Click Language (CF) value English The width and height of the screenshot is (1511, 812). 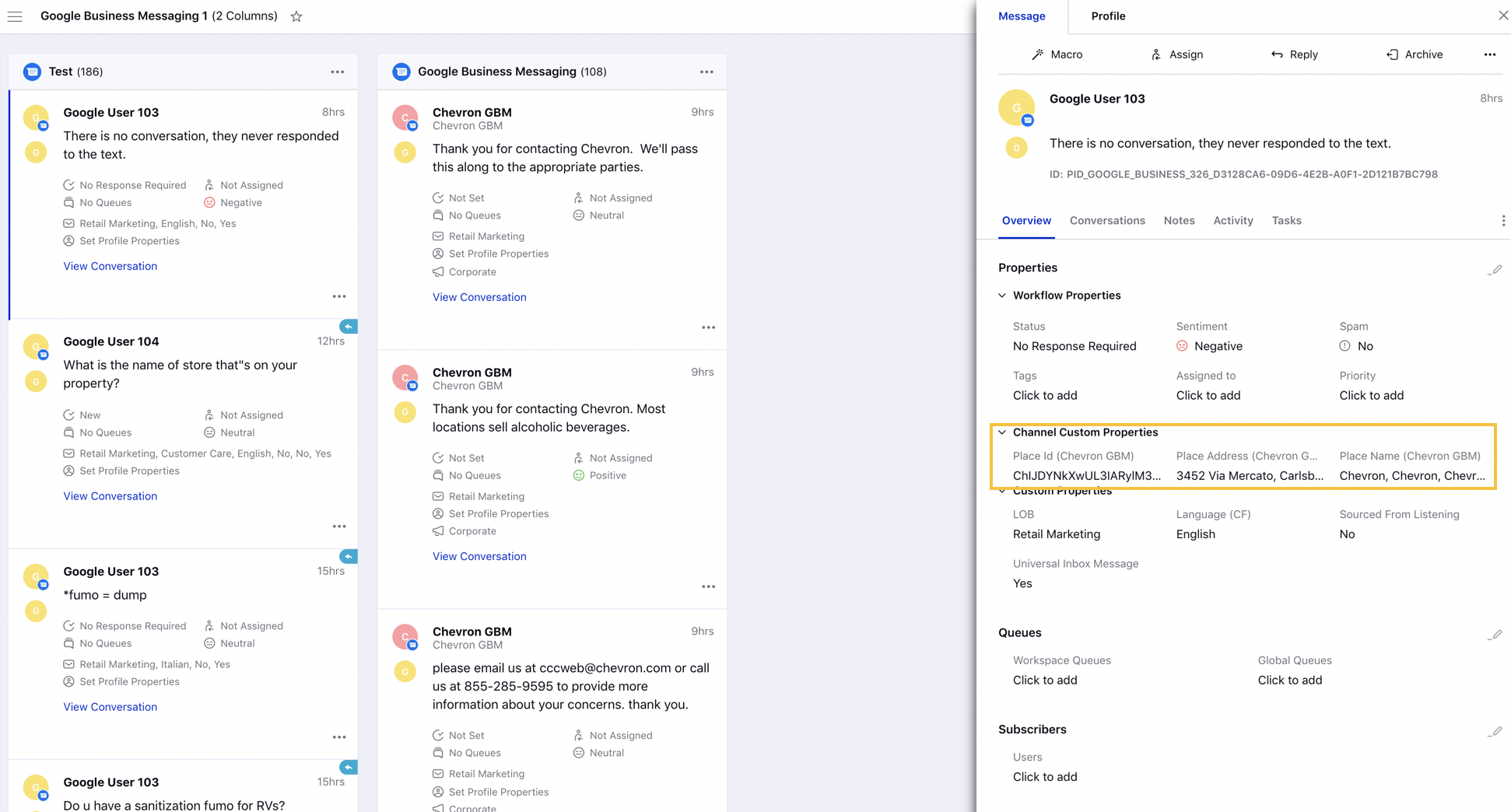point(1195,534)
